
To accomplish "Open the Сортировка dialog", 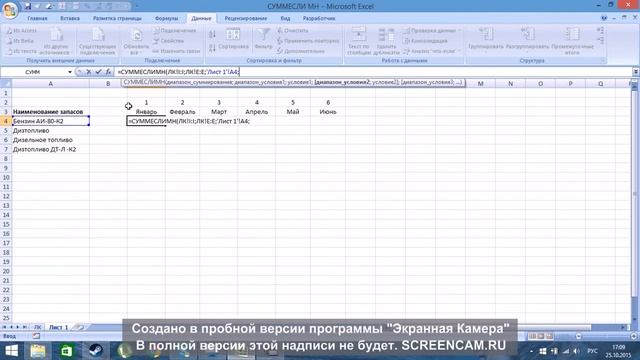I will (233, 40).
